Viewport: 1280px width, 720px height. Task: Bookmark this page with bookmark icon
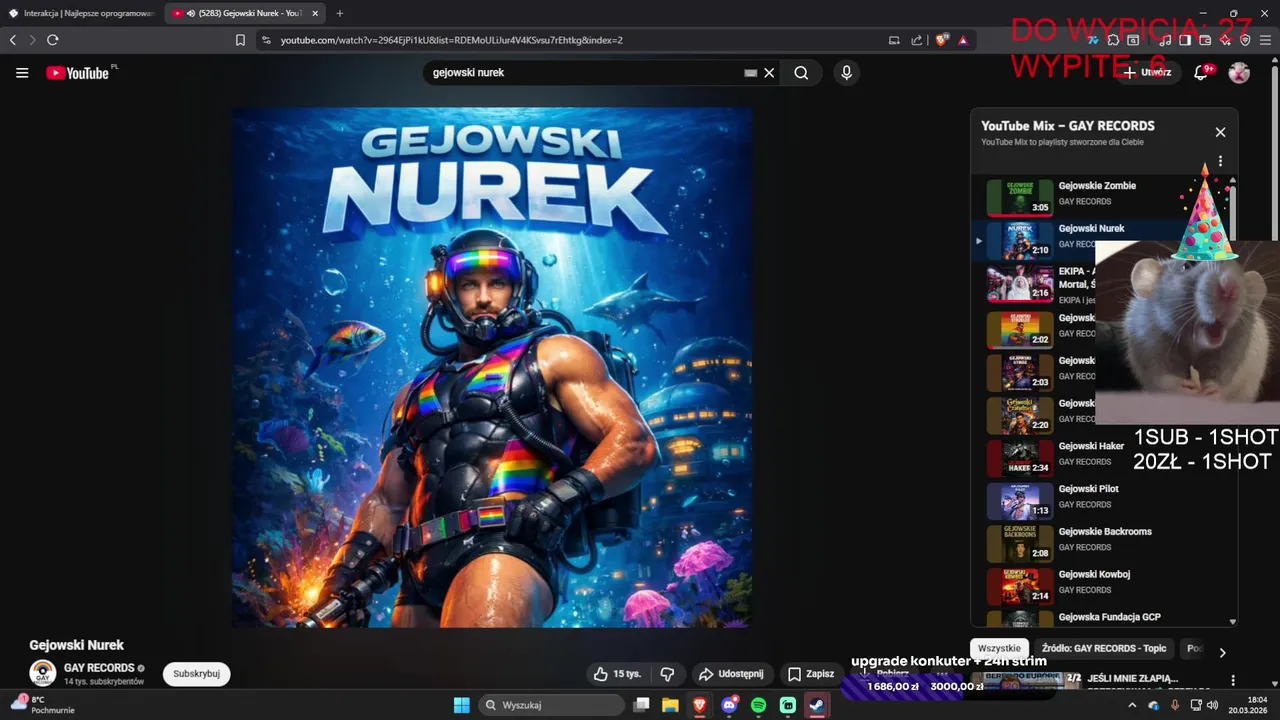coord(240,40)
